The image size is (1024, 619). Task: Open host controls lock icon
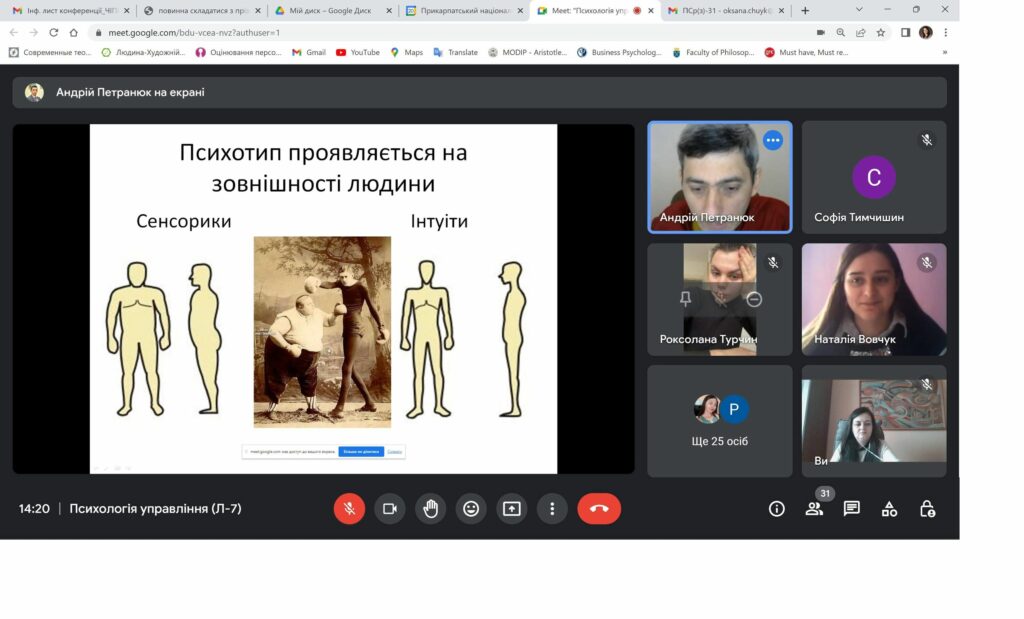point(927,509)
